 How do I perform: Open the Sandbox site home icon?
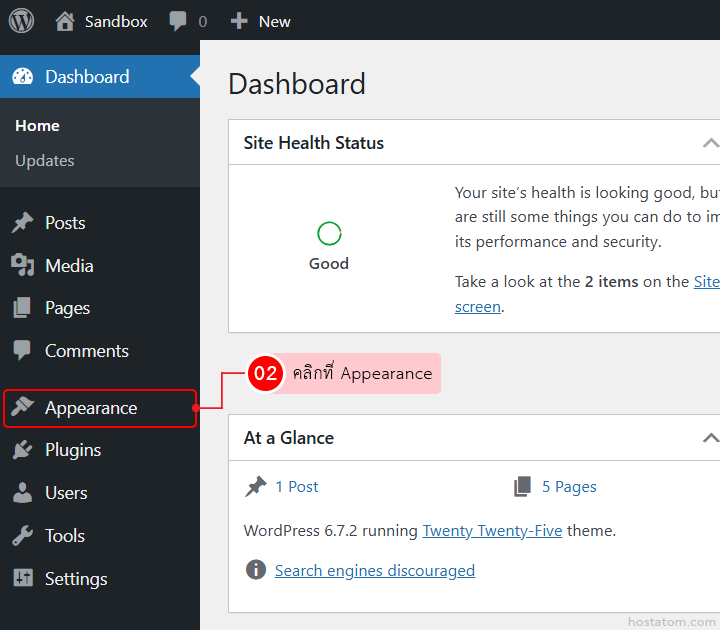(65, 21)
